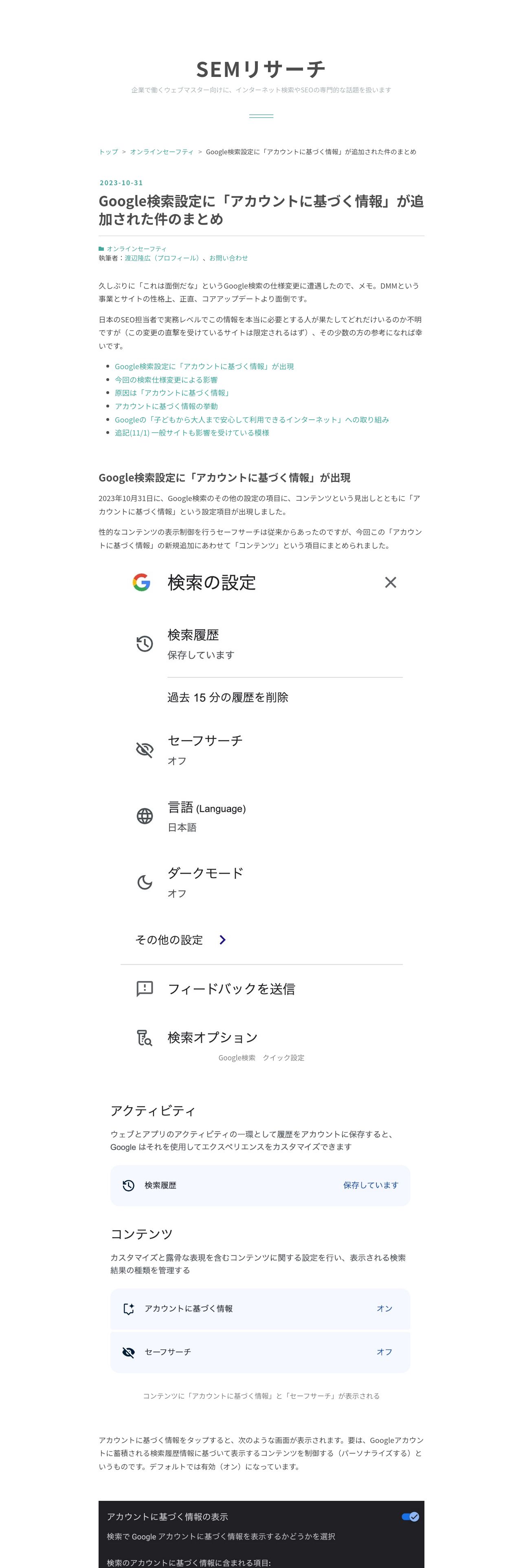
Task: Click the SEMリサーチ site title
Action: pos(261,69)
